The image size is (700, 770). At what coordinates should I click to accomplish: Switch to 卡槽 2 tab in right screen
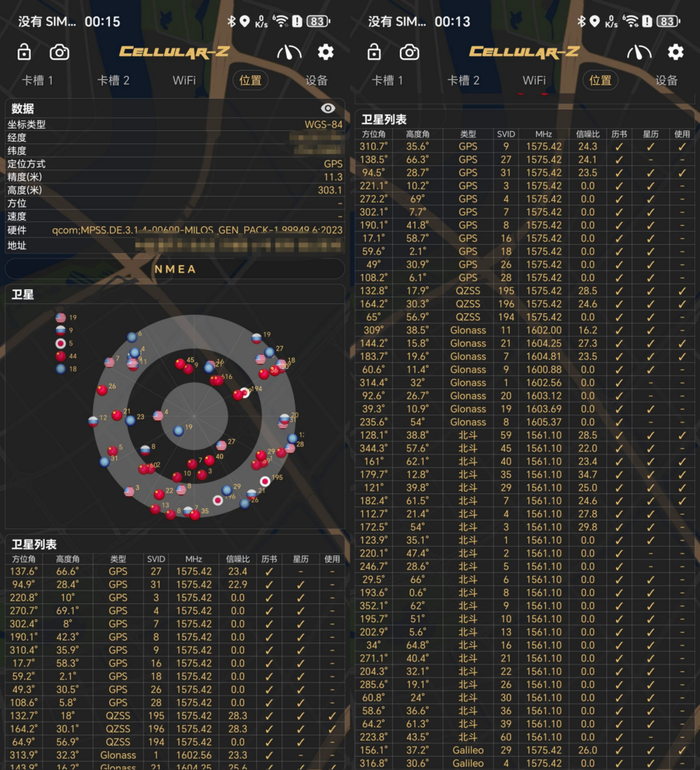click(x=463, y=80)
